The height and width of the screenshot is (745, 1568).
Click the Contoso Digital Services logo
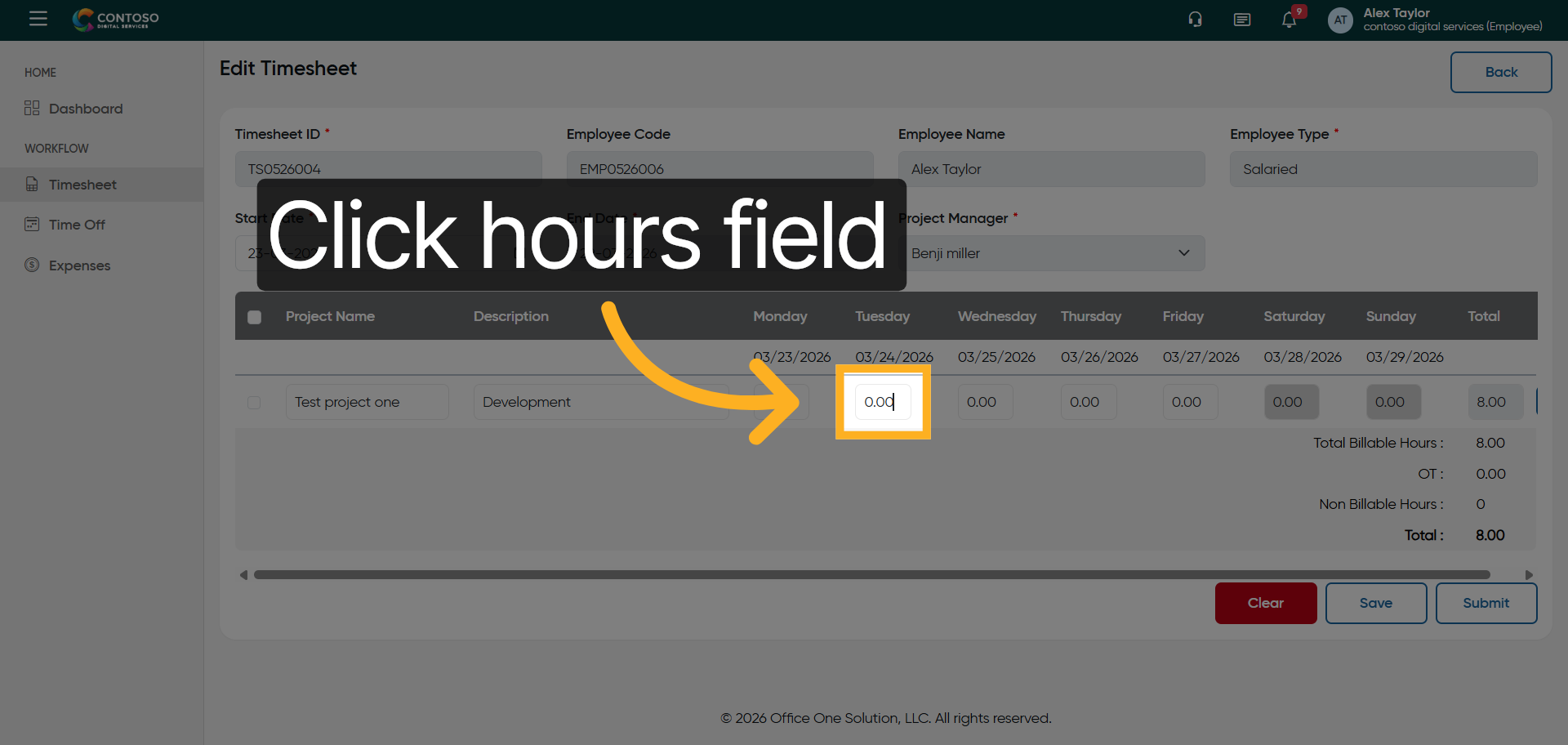coord(115,20)
